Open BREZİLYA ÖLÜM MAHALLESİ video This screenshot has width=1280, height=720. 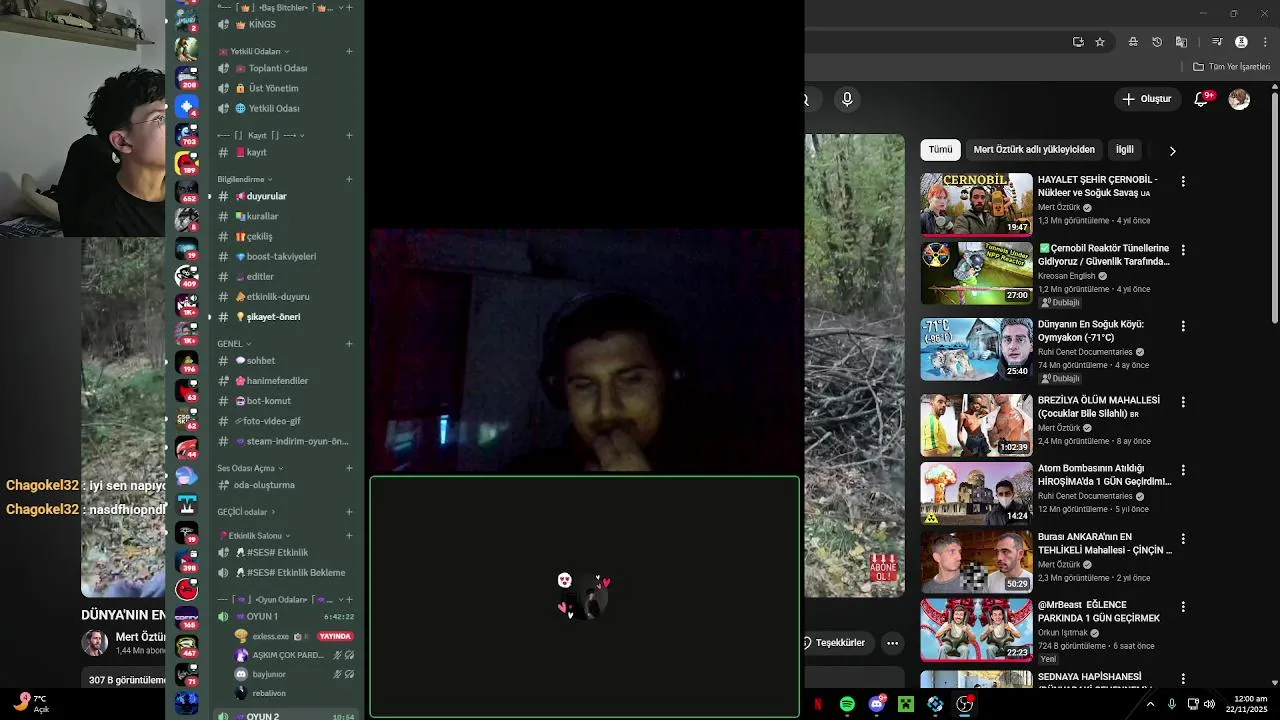[x=976, y=425]
